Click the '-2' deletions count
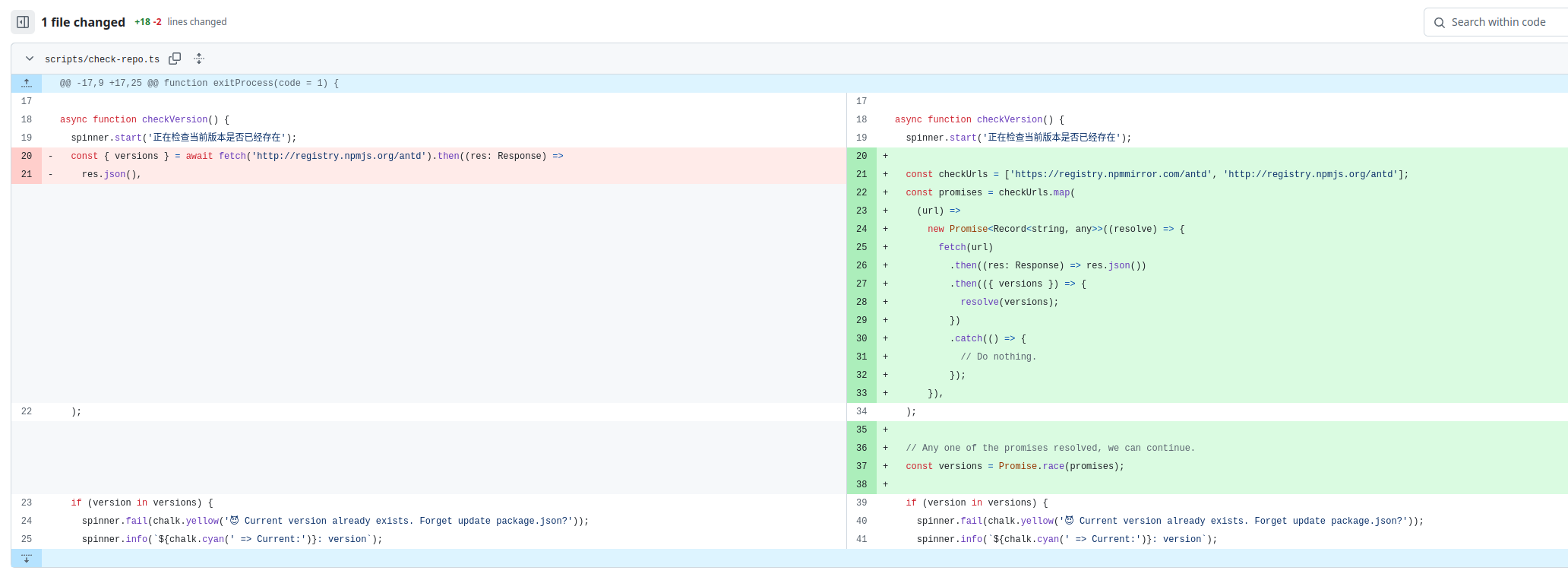Viewport: 1568px width, 577px height. 157,22
